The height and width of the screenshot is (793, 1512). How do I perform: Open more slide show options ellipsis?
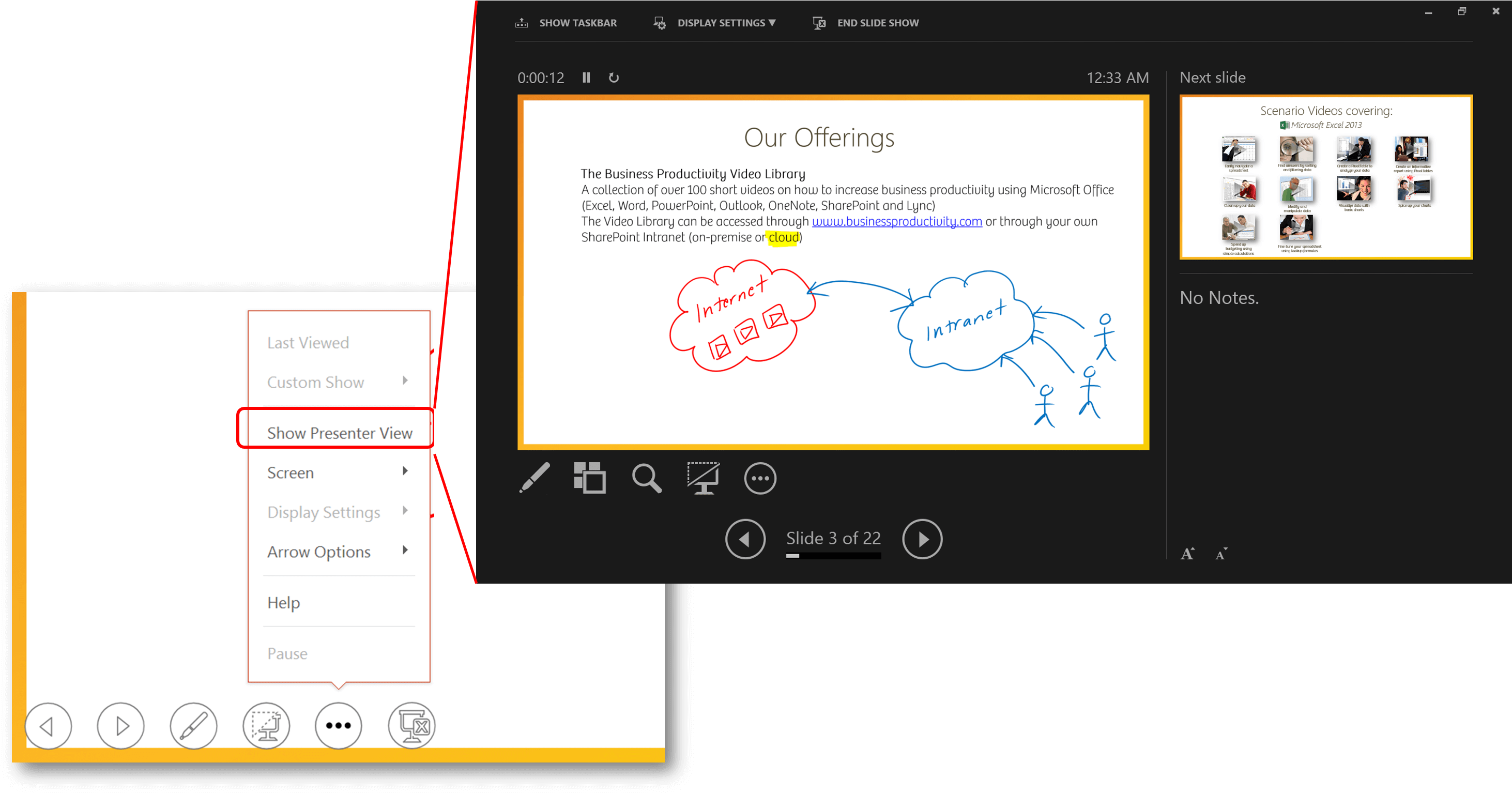tap(760, 478)
